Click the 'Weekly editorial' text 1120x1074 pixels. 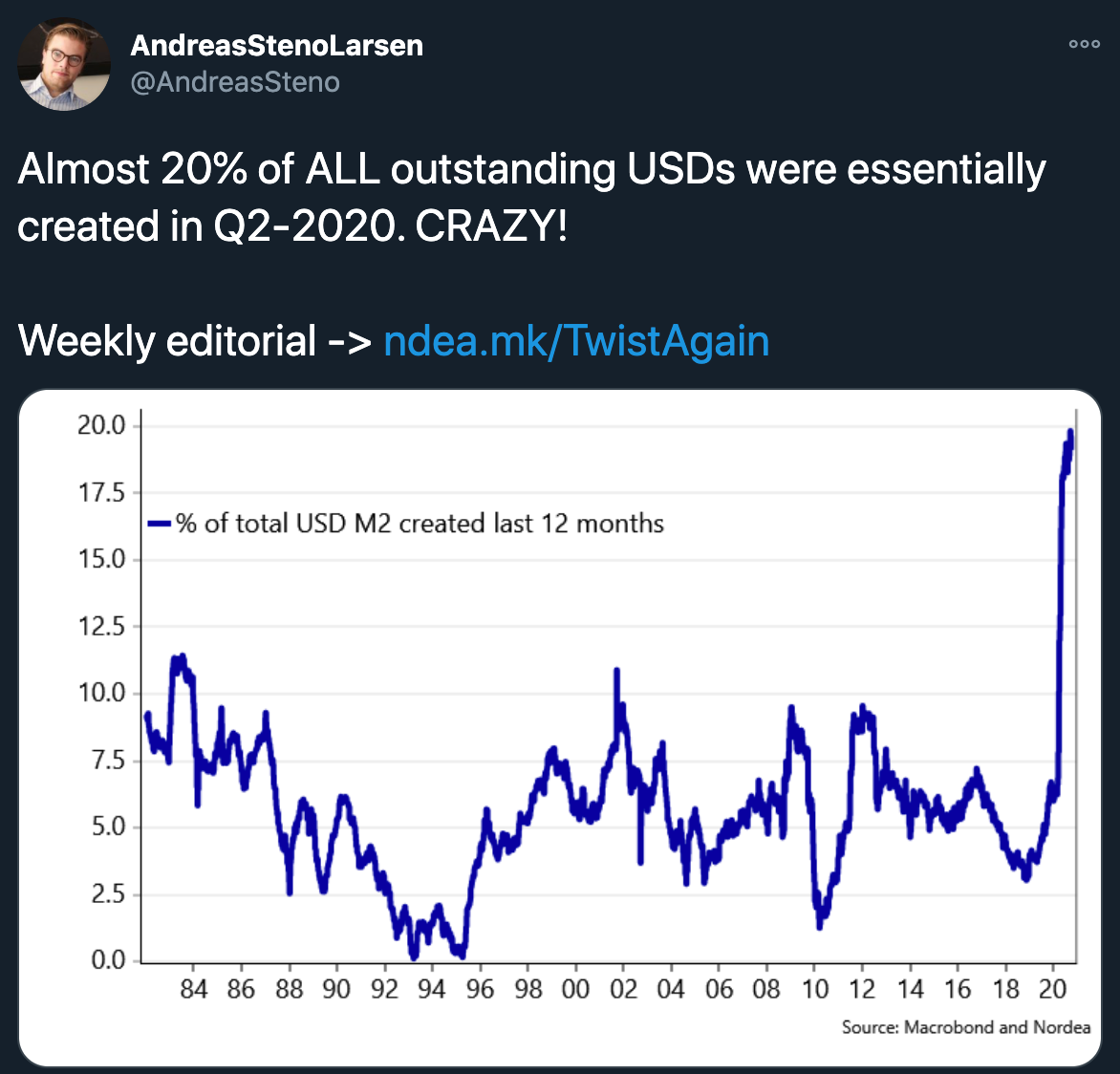pyautogui.click(x=167, y=341)
